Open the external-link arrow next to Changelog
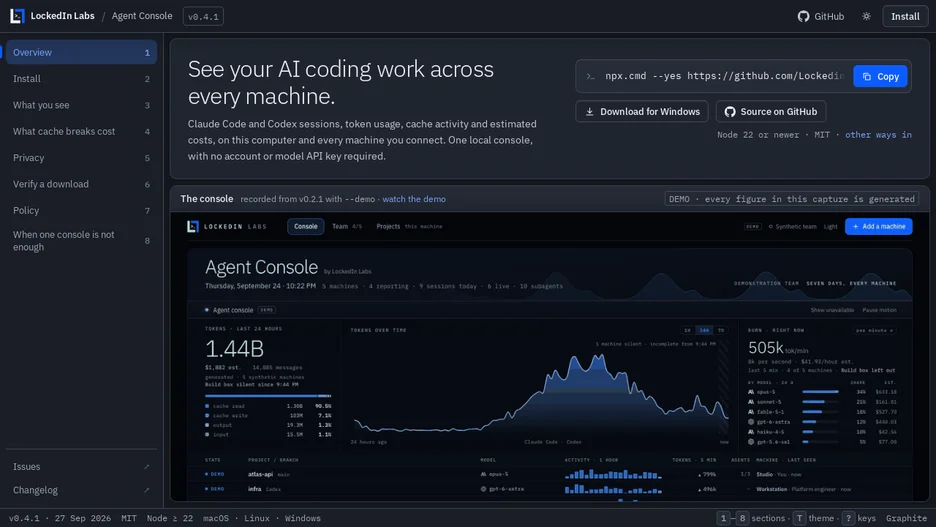 [x=147, y=490]
